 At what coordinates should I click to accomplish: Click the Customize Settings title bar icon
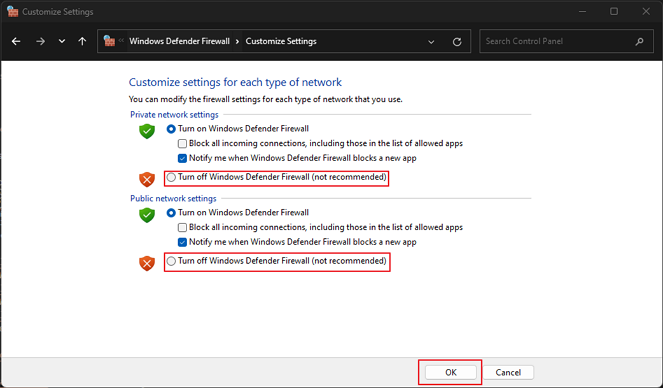pos(13,11)
